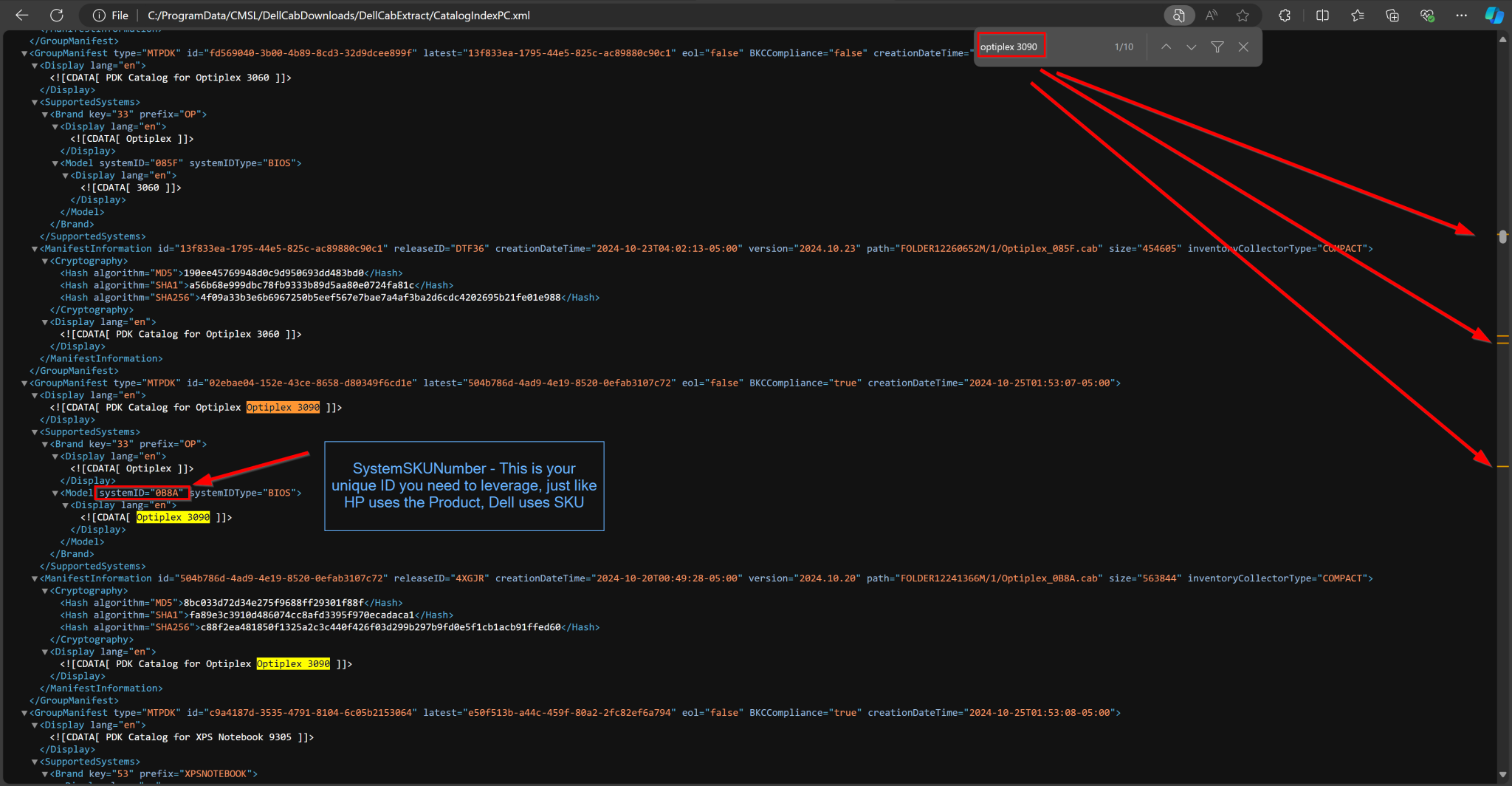Collapse ManifestInformation node for Optiplex_0B8A.cab

(x=35, y=578)
